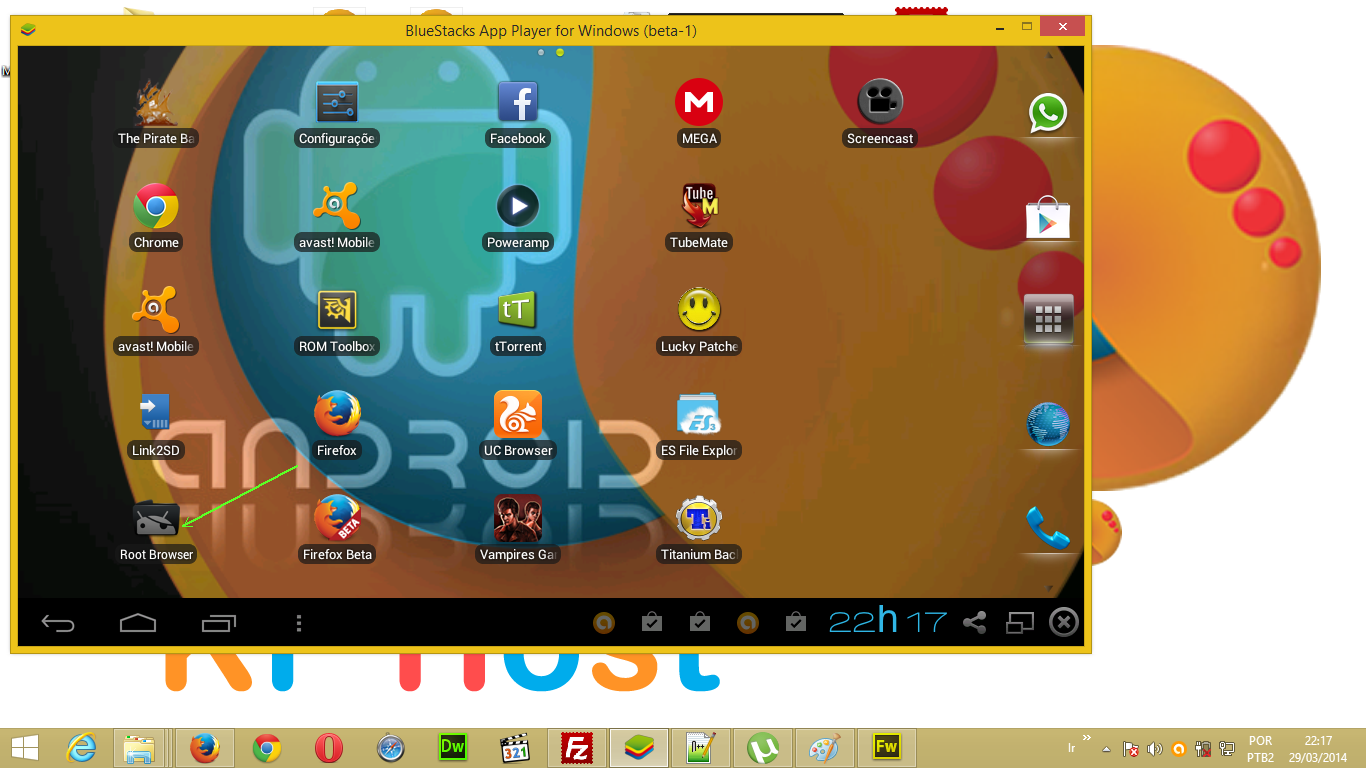Open Action Center flag tray icon
Viewport: 1366px width, 768px height.
pyautogui.click(x=1131, y=749)
